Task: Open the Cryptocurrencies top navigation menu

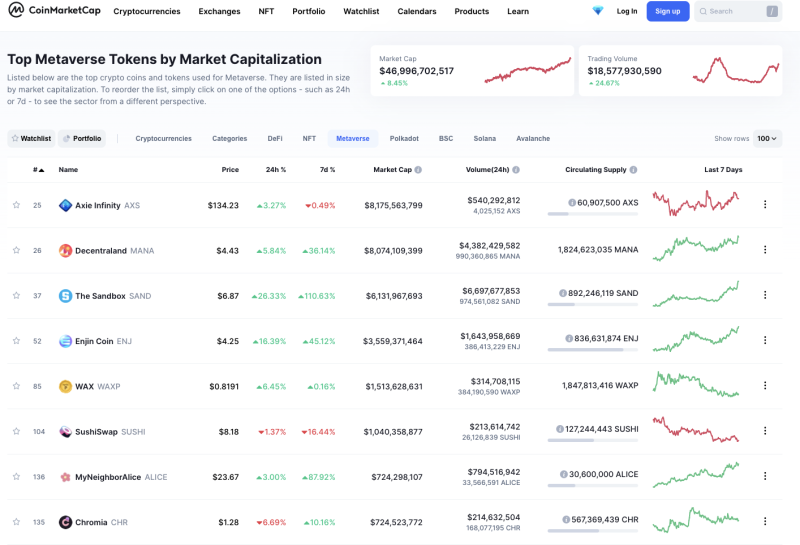Action: click(147, 11)
